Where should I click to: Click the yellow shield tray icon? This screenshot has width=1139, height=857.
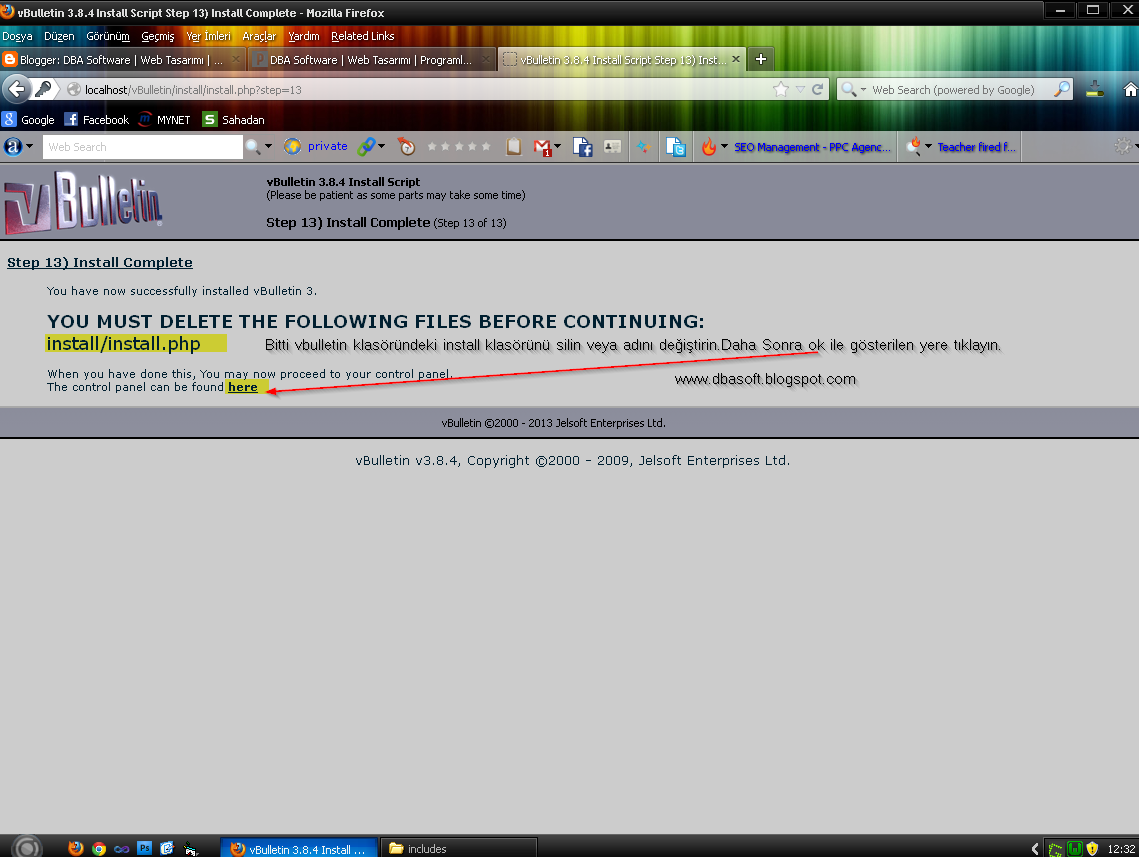[x=1092, y=848]
